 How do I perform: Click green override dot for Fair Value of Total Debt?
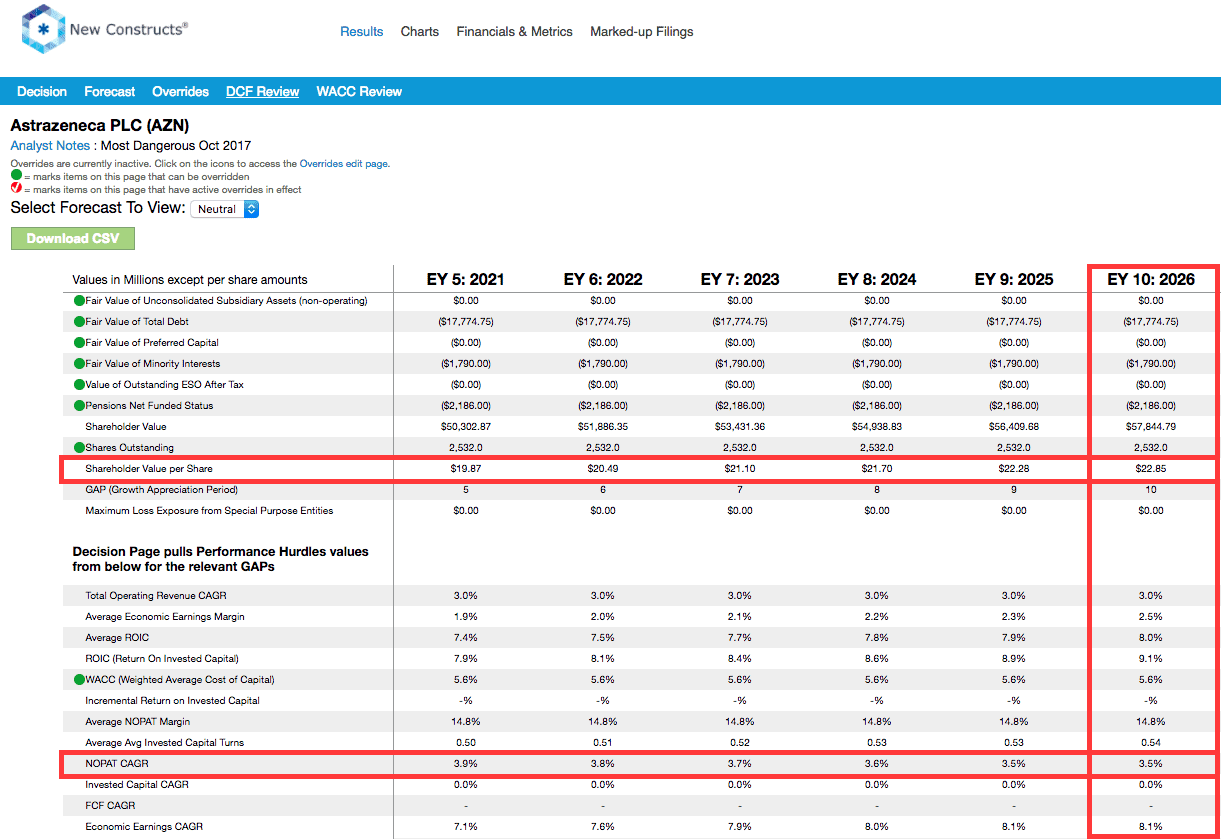pyautogui.click(x=79, y=322)
